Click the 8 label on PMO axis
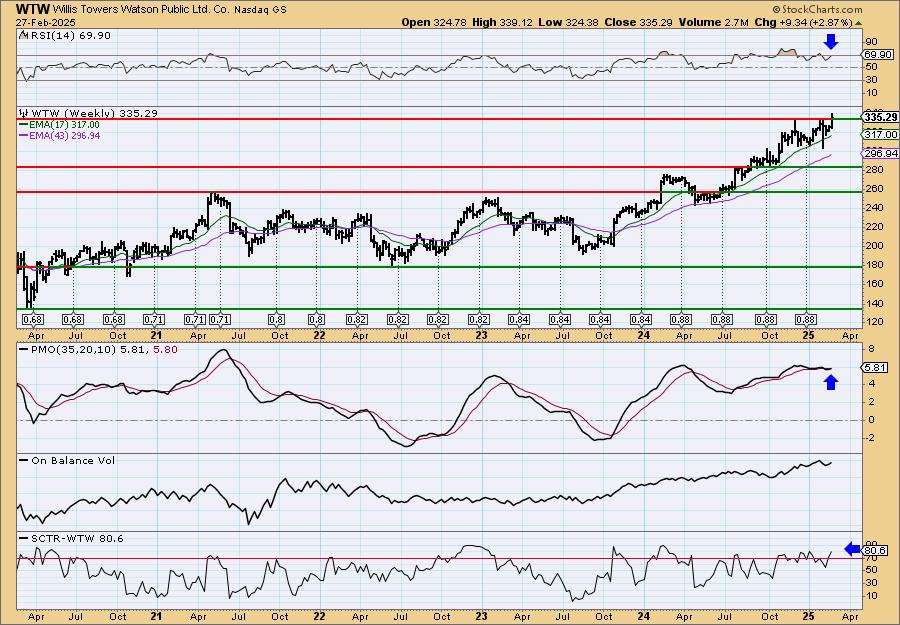 871,348
